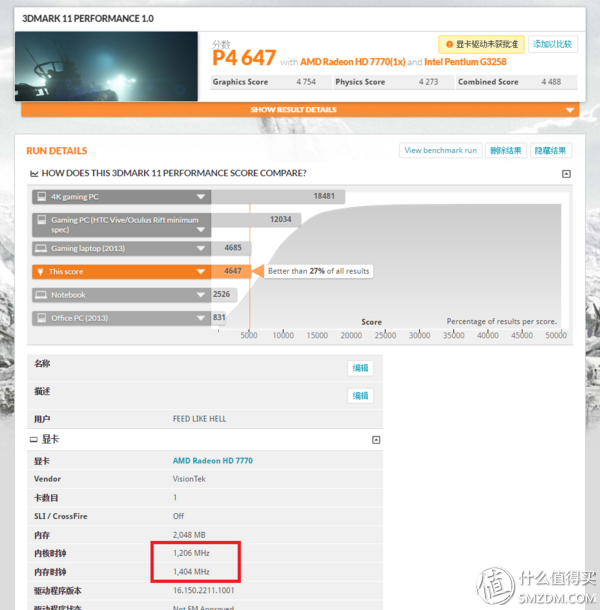Expand the SHOW RESULT DETAILS bar
Viewport: 600px width, 610px height.
click(300, 110)
